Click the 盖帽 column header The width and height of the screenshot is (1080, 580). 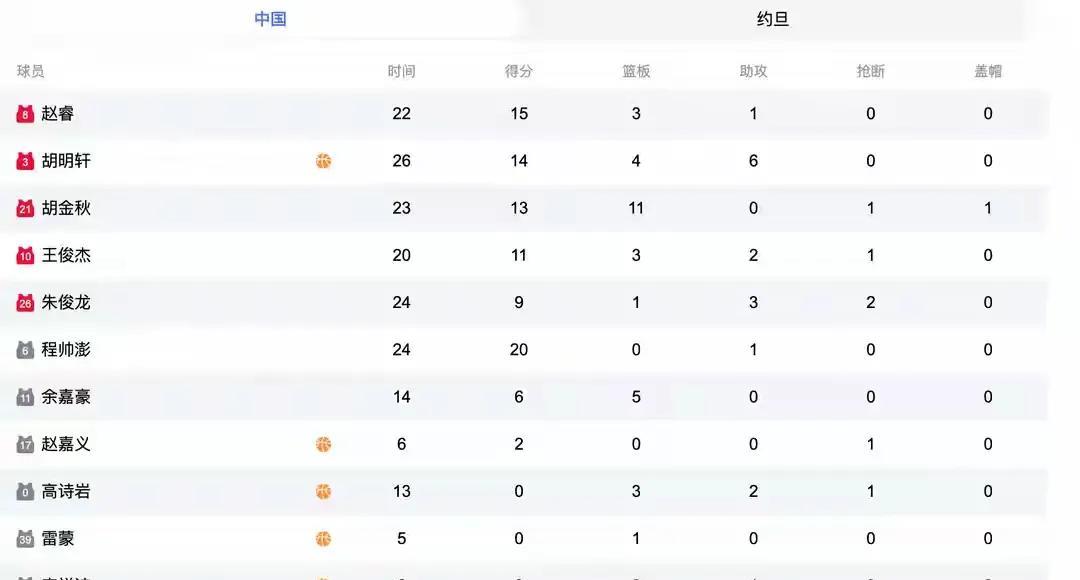click(988, 71)
